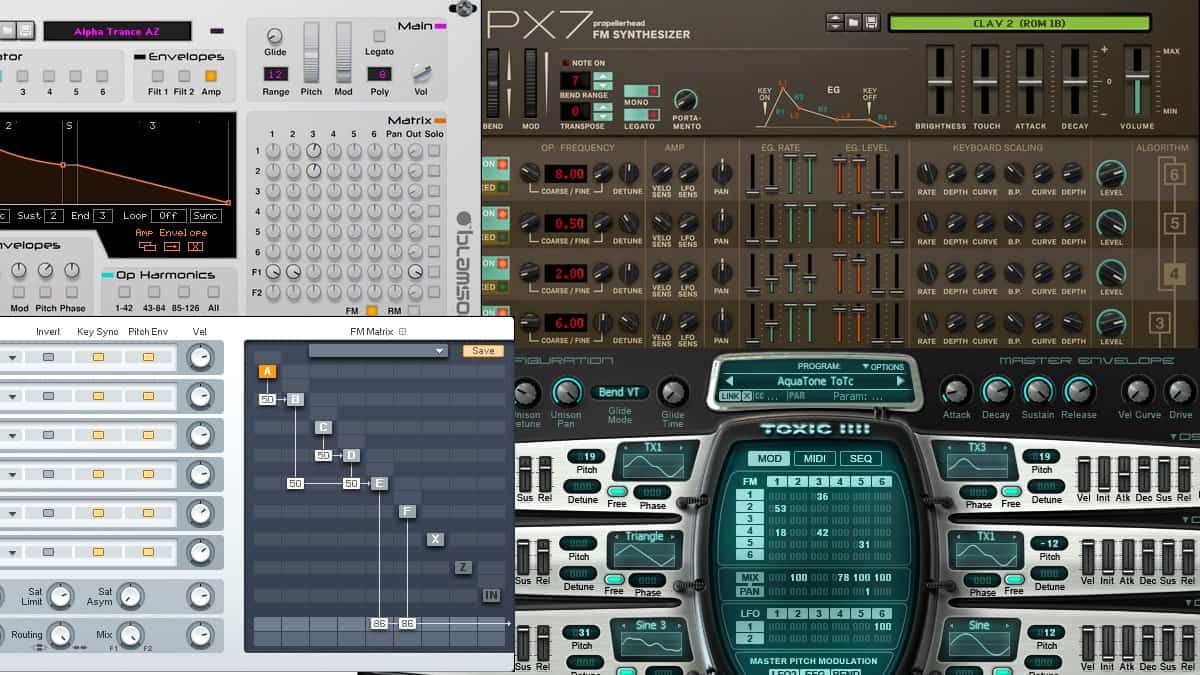Open the Triangle waveform selector in Toxic
This screenshot has width=1200, height=675.
(644, 548)
